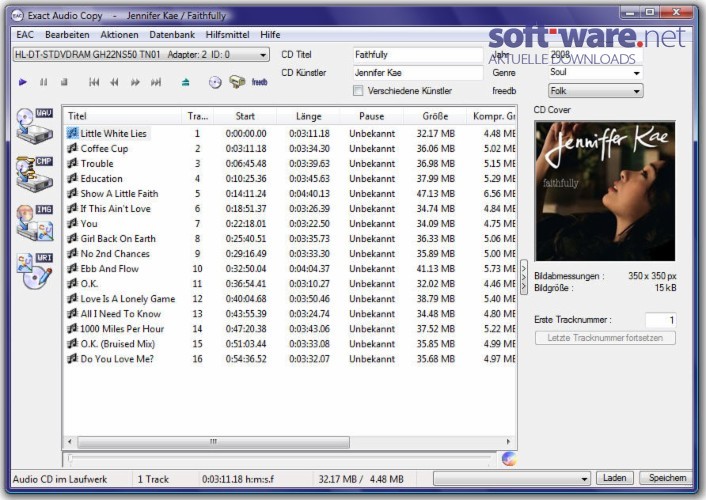Click the Erste Tracknummer field

pyautogui.click(x=661, y=320)
